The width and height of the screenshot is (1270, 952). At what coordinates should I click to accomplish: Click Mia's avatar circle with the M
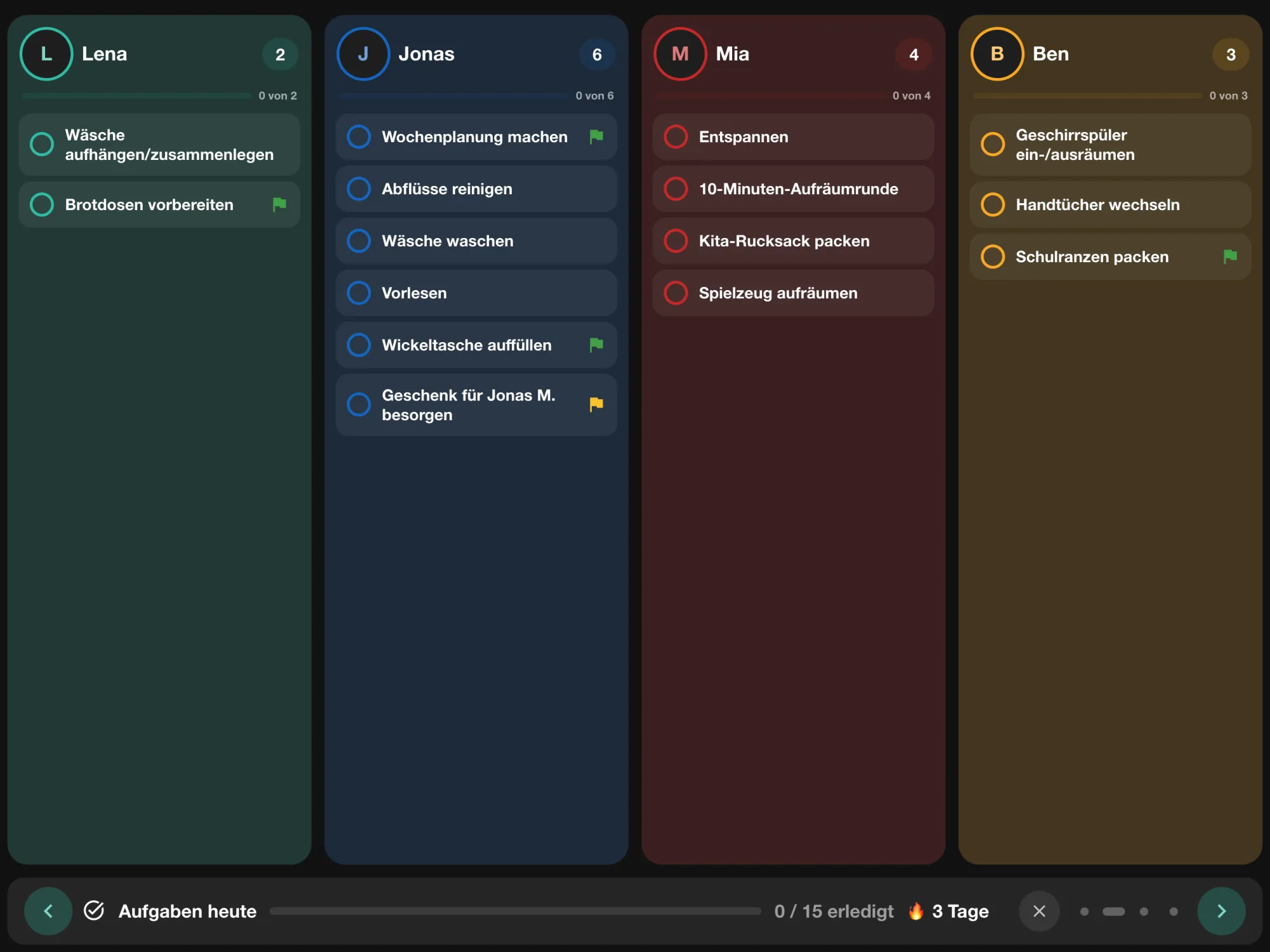coord(680,54)
